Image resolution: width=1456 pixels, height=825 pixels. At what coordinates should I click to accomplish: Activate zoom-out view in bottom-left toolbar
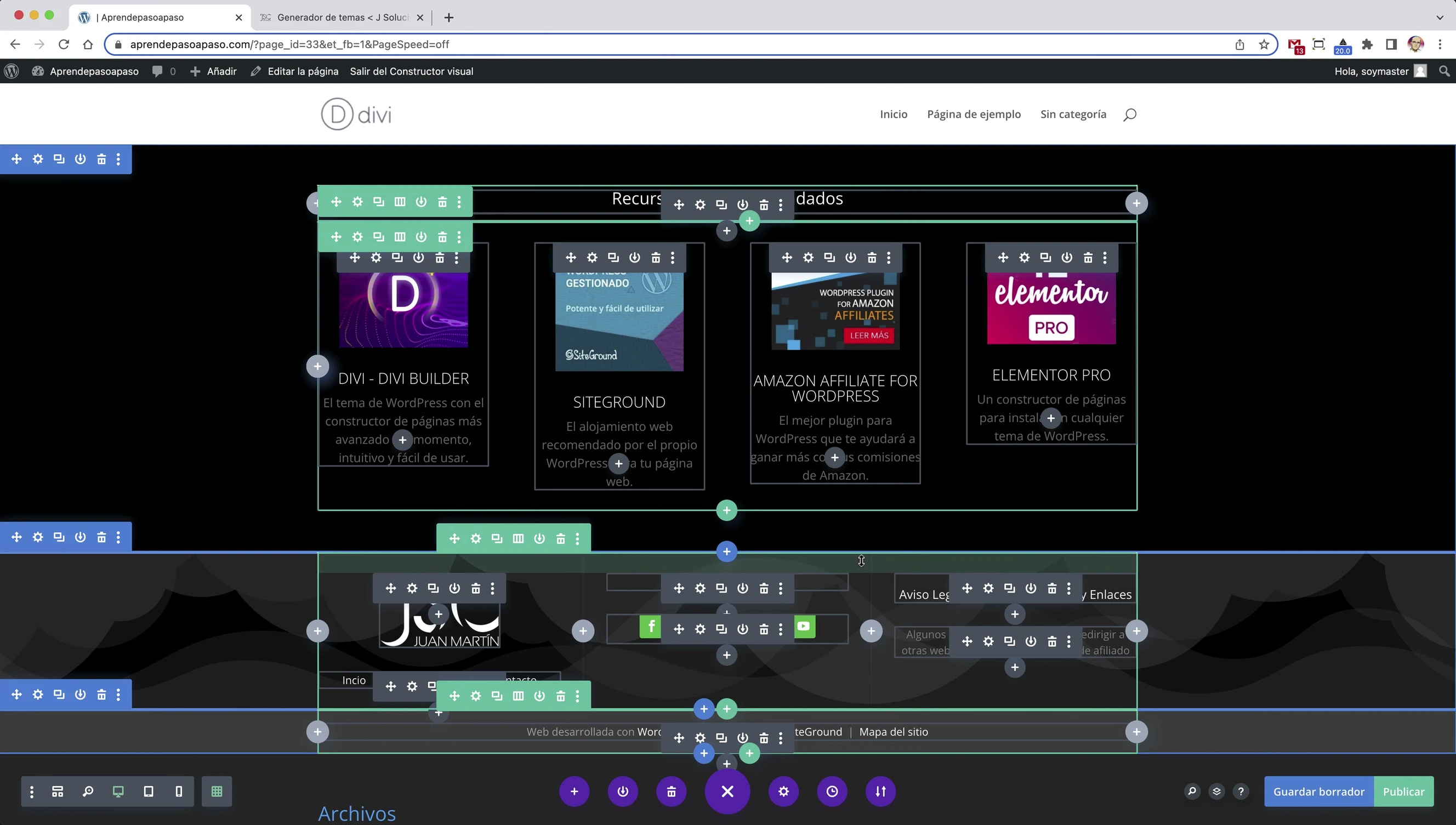(88, 792)
